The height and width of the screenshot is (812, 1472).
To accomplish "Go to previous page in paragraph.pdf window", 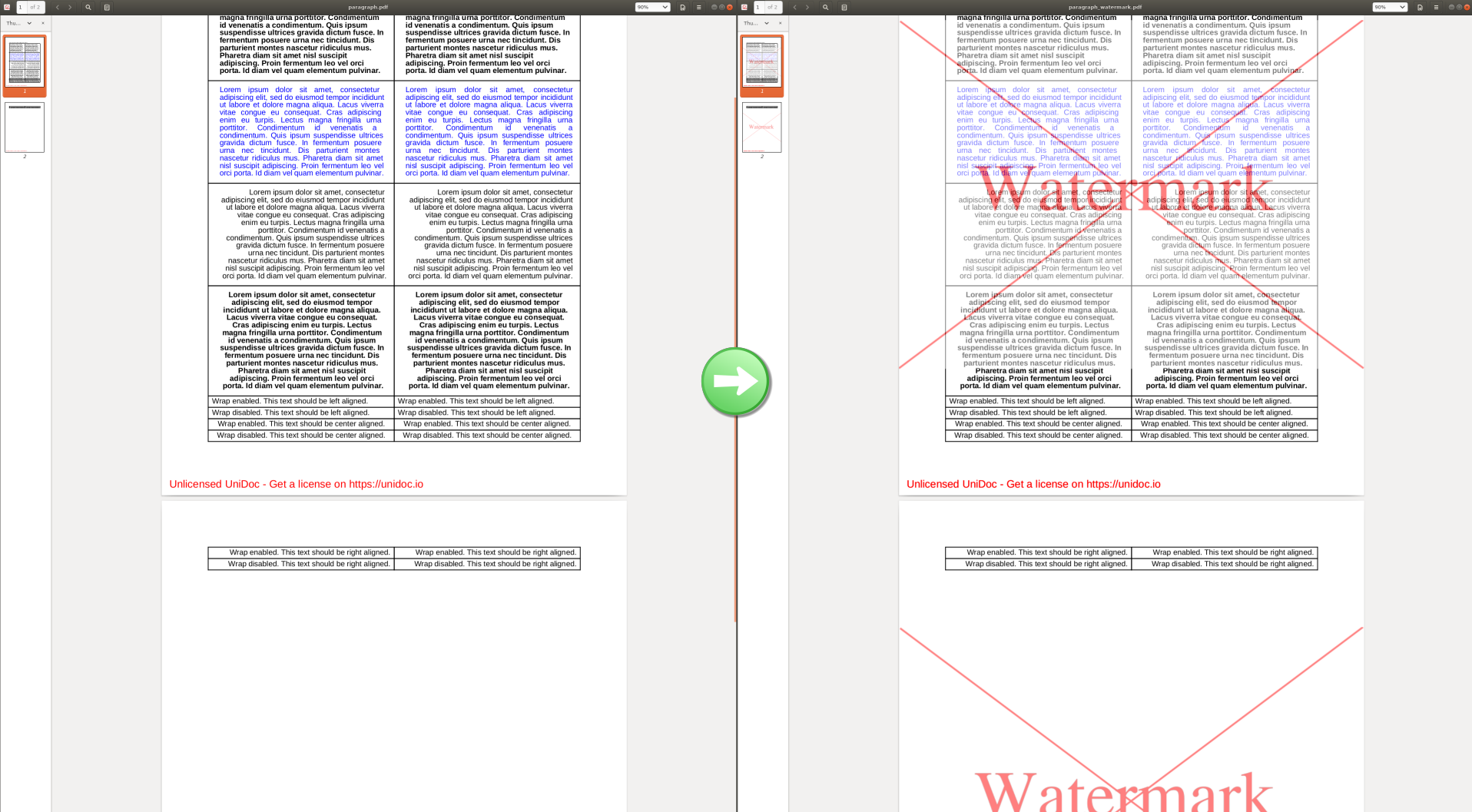I will [58, 7].
